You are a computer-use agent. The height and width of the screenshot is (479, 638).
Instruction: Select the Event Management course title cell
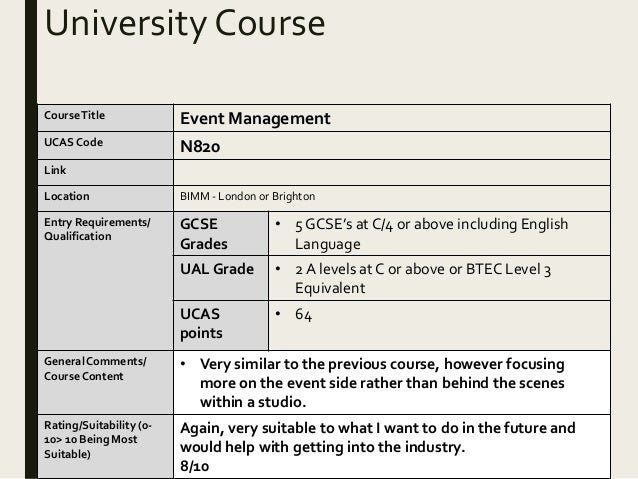[x=392, y=118]
